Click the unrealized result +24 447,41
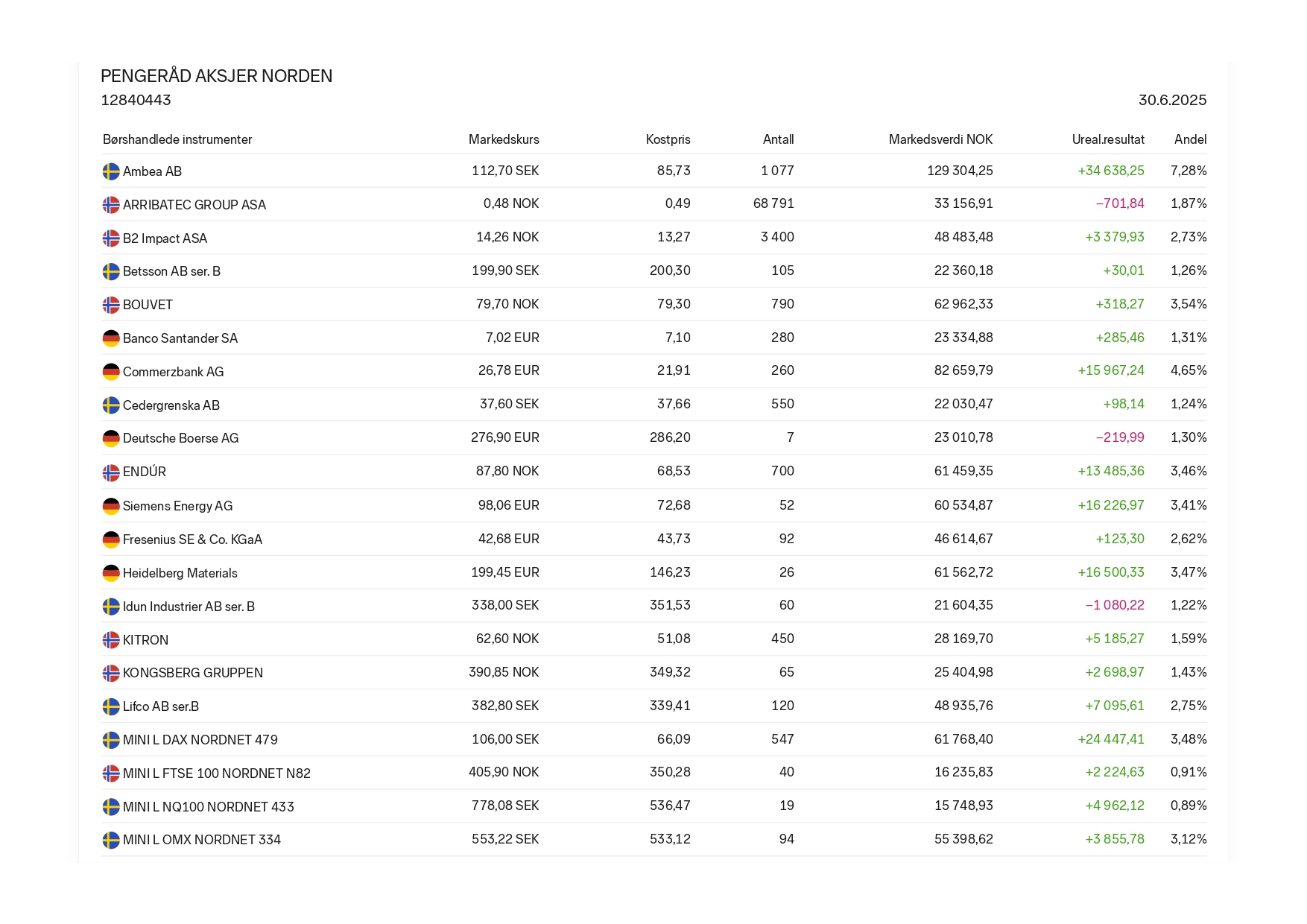Screen dimensions: 1307x924 1111,739
